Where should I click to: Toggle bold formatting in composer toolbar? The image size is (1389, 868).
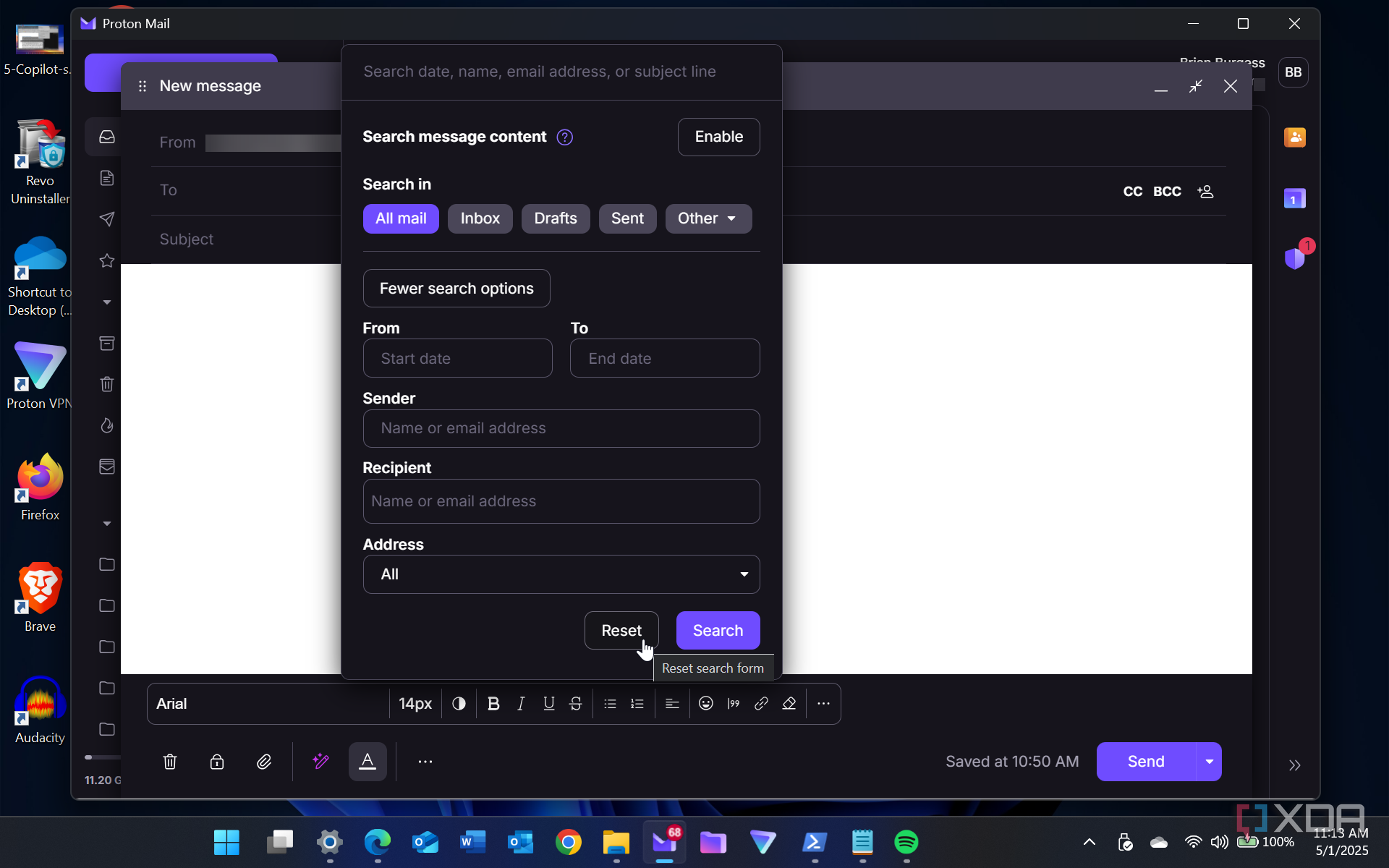click(493, 704)
